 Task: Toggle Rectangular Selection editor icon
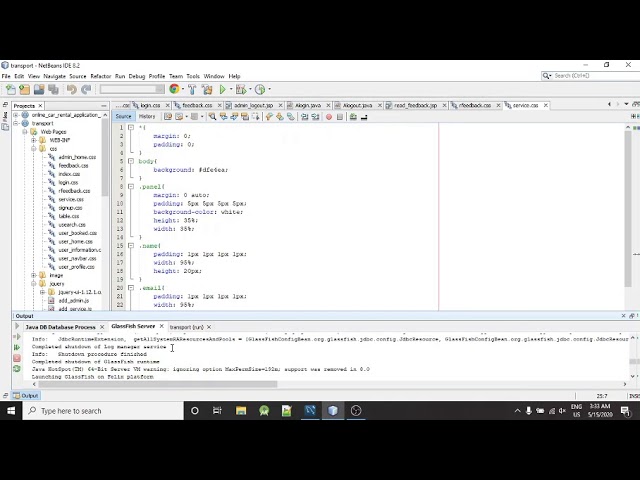coord(256,117)
